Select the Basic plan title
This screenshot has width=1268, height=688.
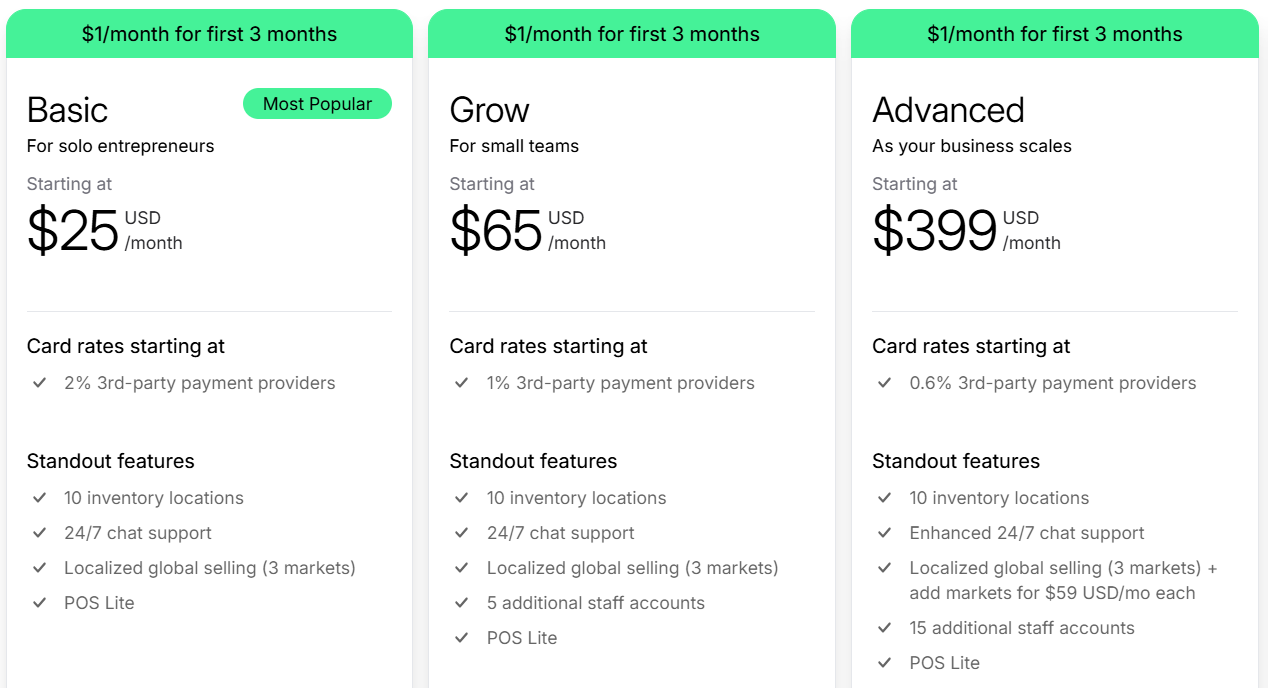coord(67,110)
